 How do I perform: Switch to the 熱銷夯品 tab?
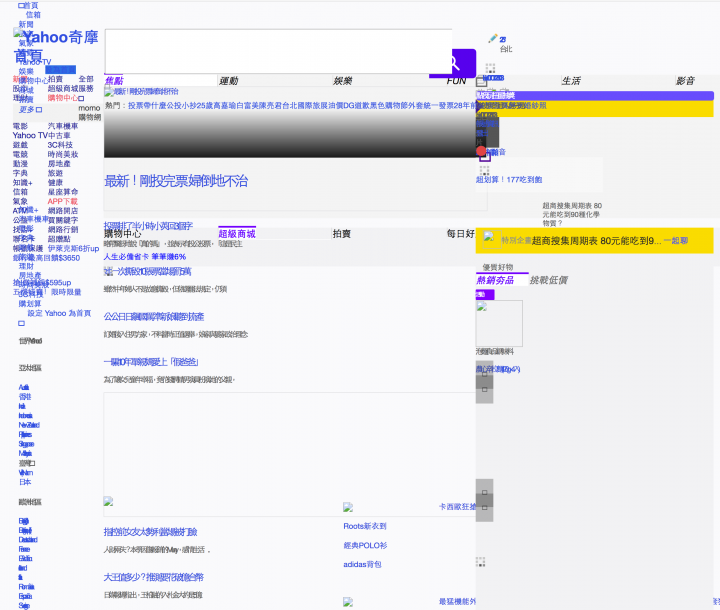[x=495, y=280]
